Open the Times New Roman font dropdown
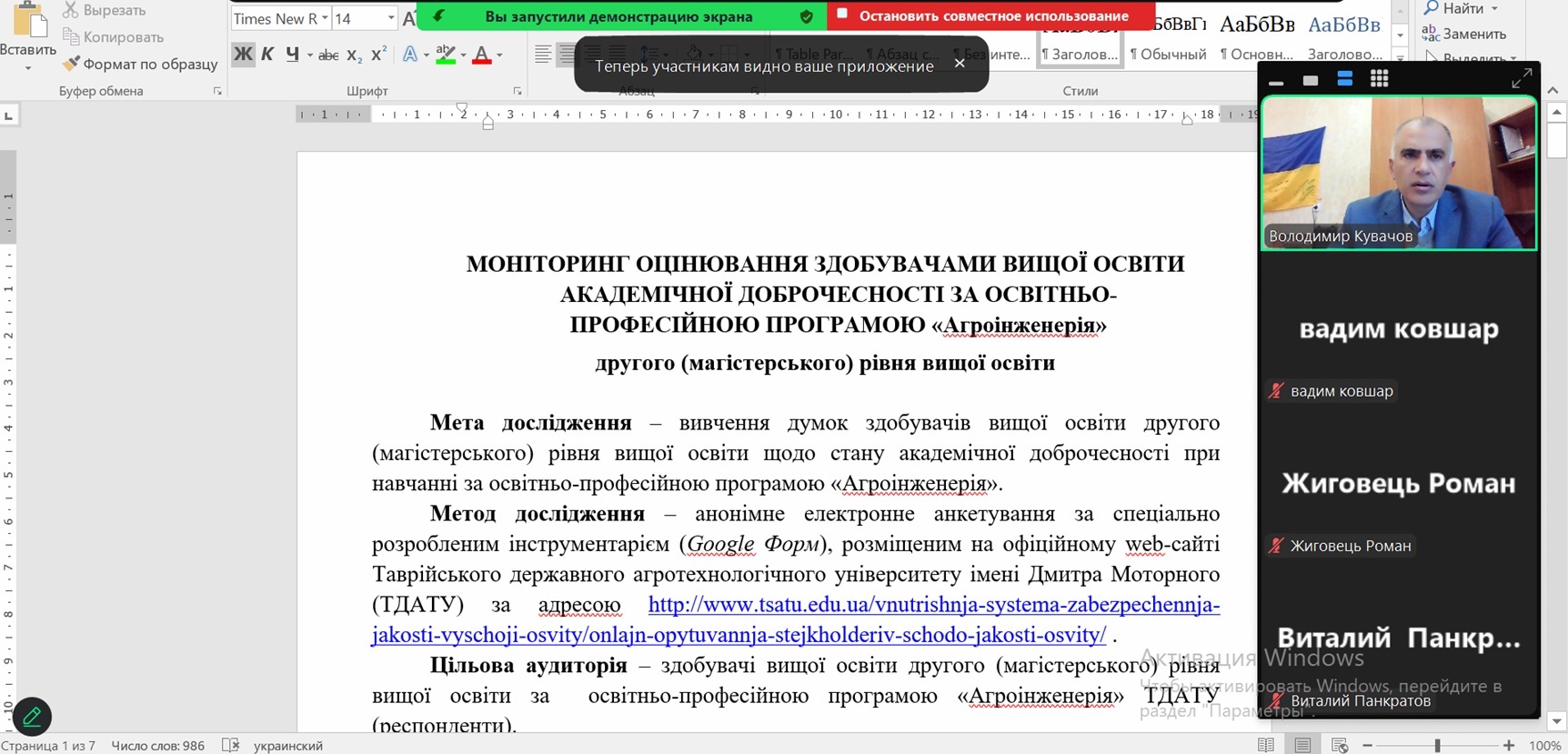The image size is (1568, 754). tap(325, 18)
